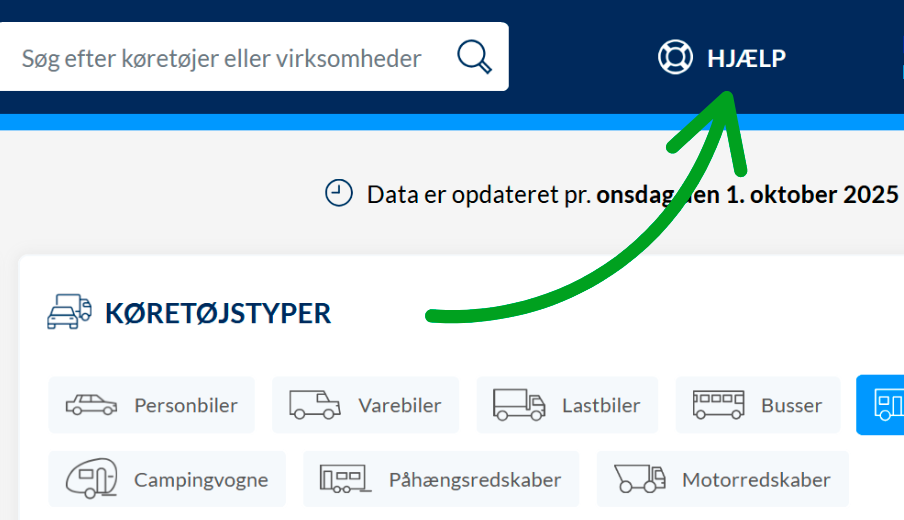The height and width of the screenshot is (520, 904).
Task: Open the HJÆLP menu item
Action: click(745, 58)
